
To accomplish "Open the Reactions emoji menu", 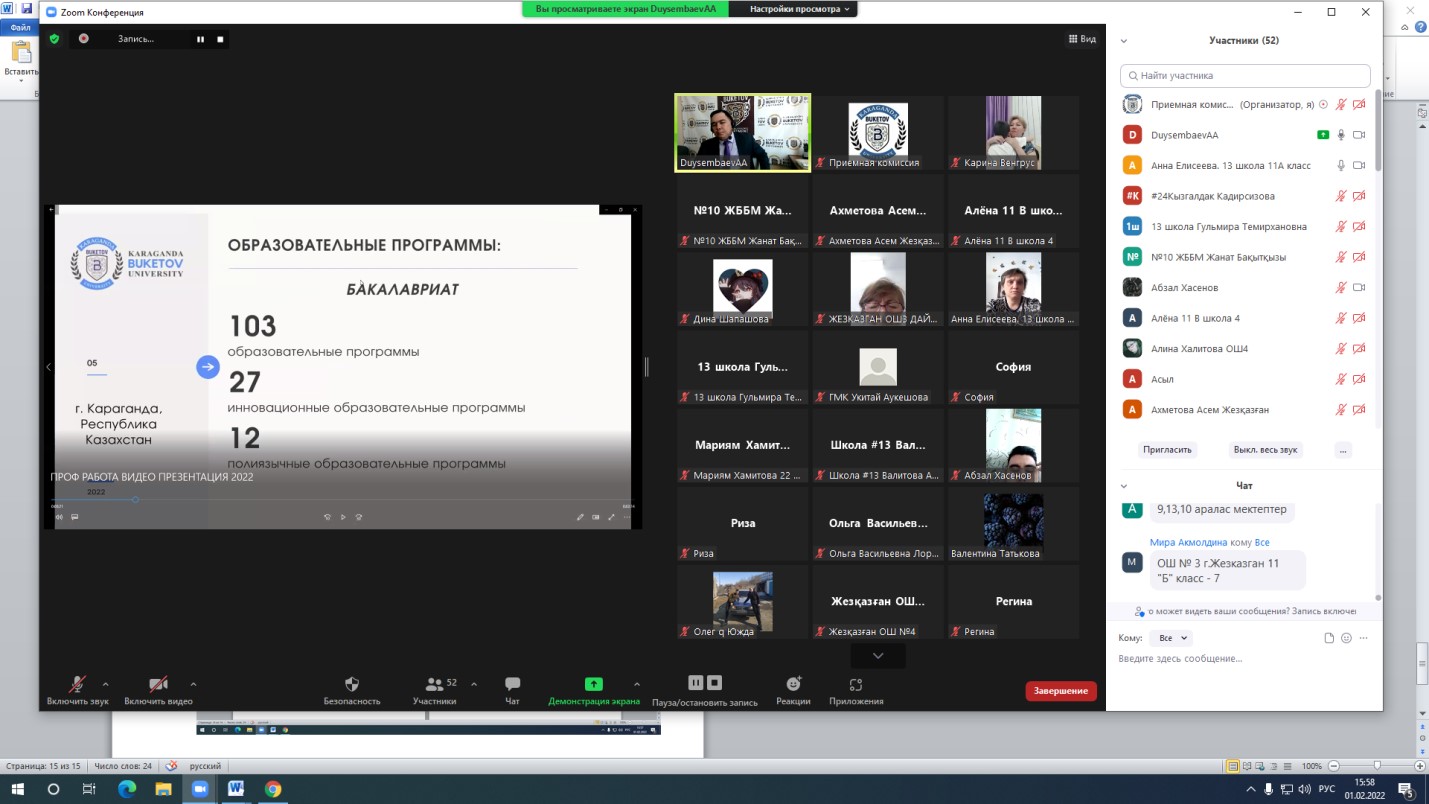I will pyautogui.click(x=793, y=685).
